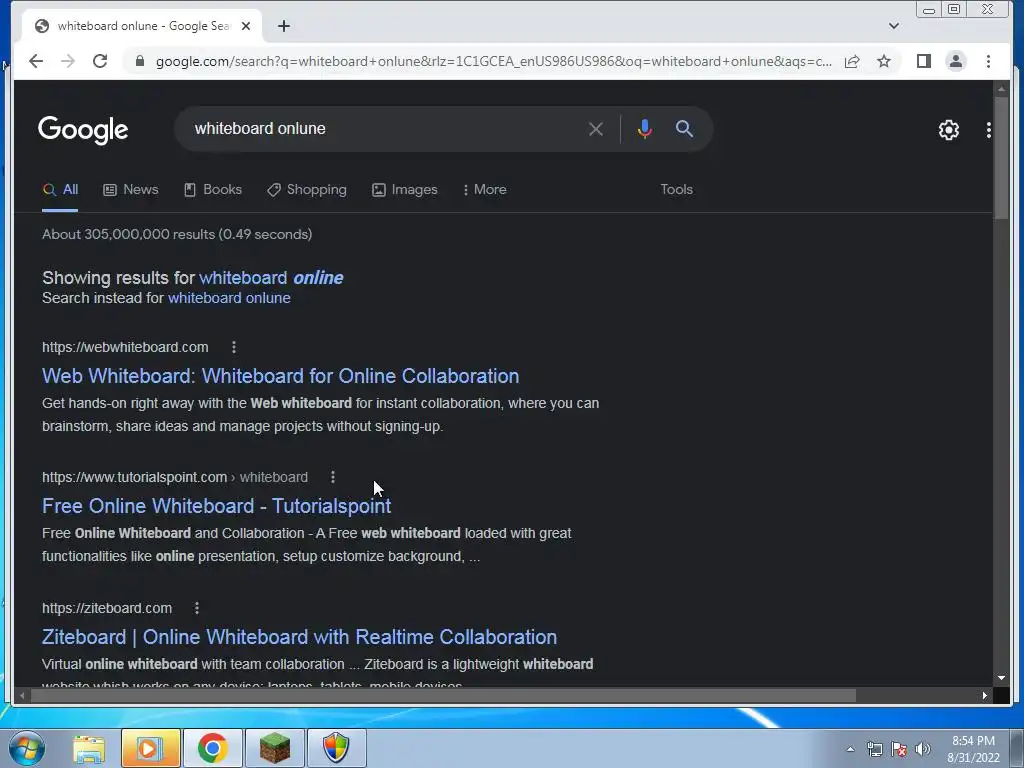Viewport: 1024px width, 768px height.
Task: Click the https://ziteboard.com URL text
Action: pos(107,608)
